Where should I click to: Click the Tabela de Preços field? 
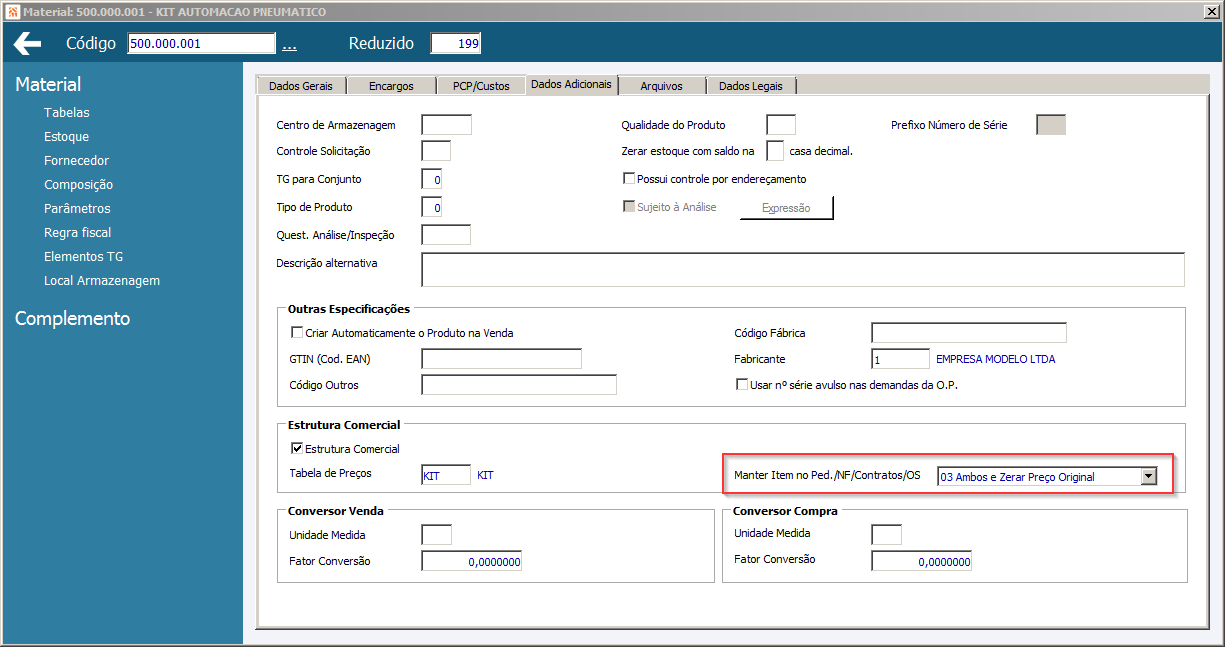[446, 476]
